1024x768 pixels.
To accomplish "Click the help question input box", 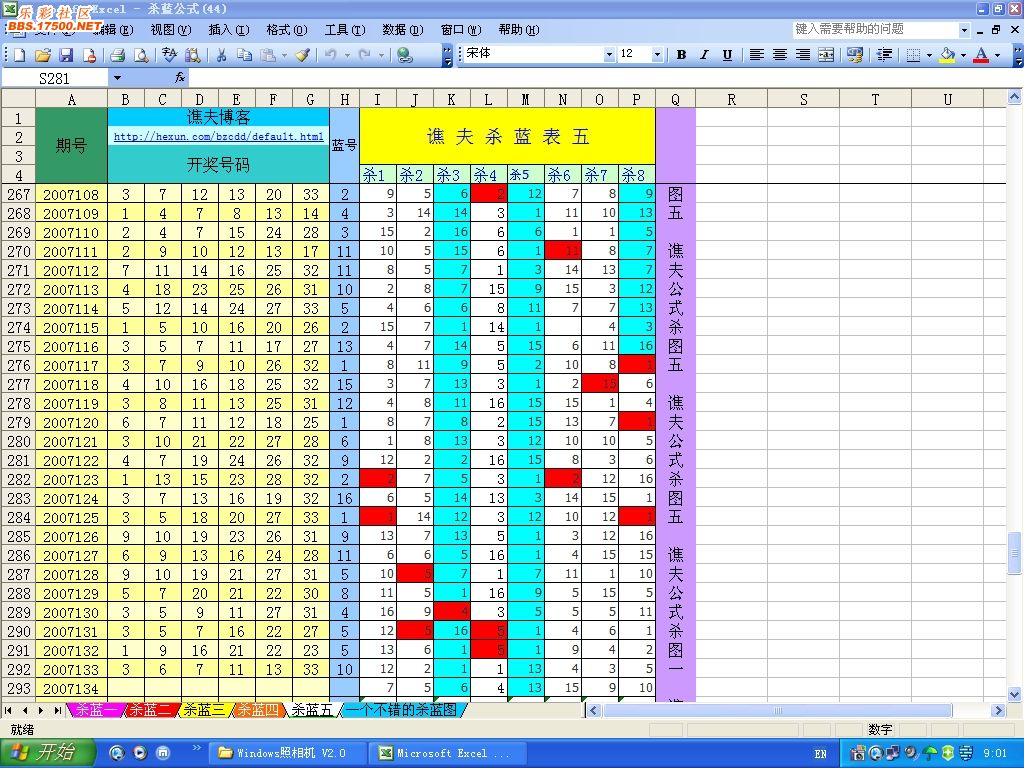I will [875, 29].
